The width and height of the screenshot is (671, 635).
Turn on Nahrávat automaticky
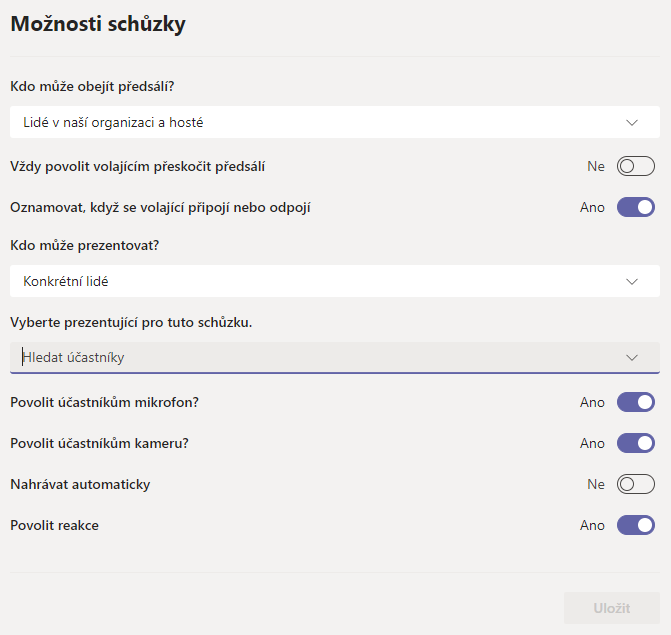pos(635,484)
